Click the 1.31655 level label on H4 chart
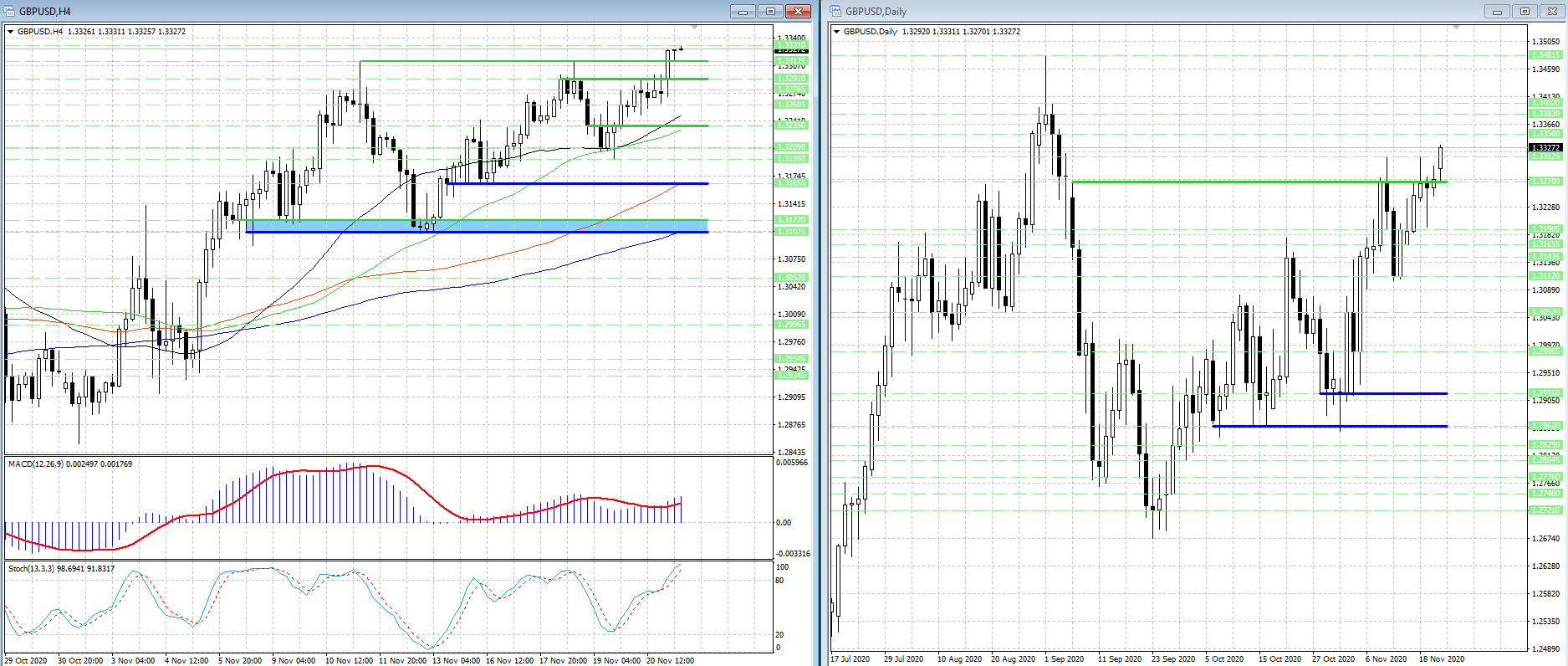The height and width of the screenshot is (666, 1568). click(x=791, y=183)
